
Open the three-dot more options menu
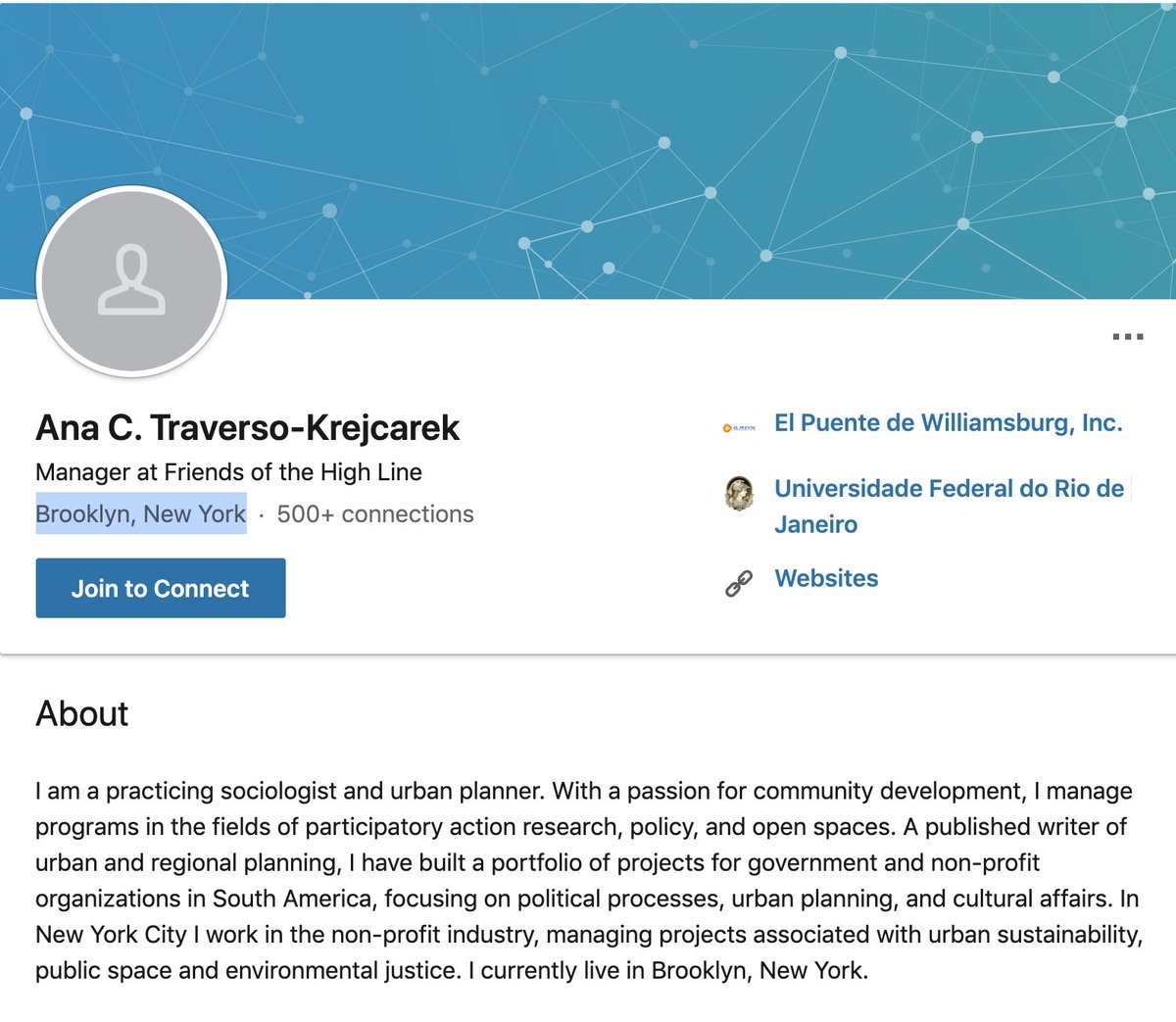click(x=1127, y=337)
